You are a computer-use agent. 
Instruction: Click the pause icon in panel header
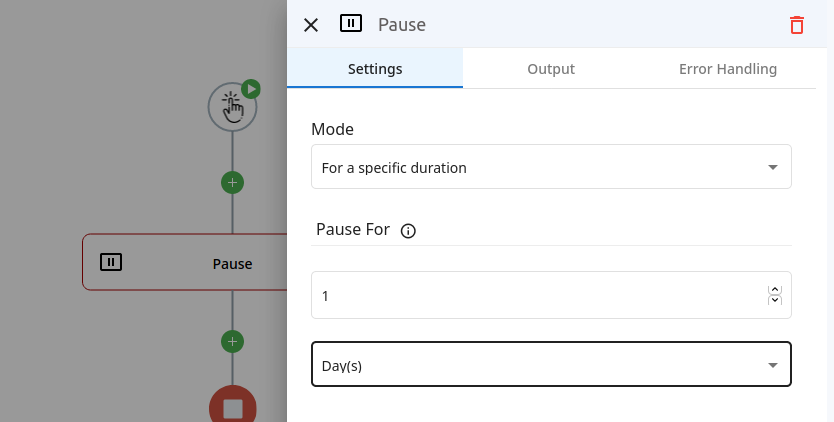[351, 23]
